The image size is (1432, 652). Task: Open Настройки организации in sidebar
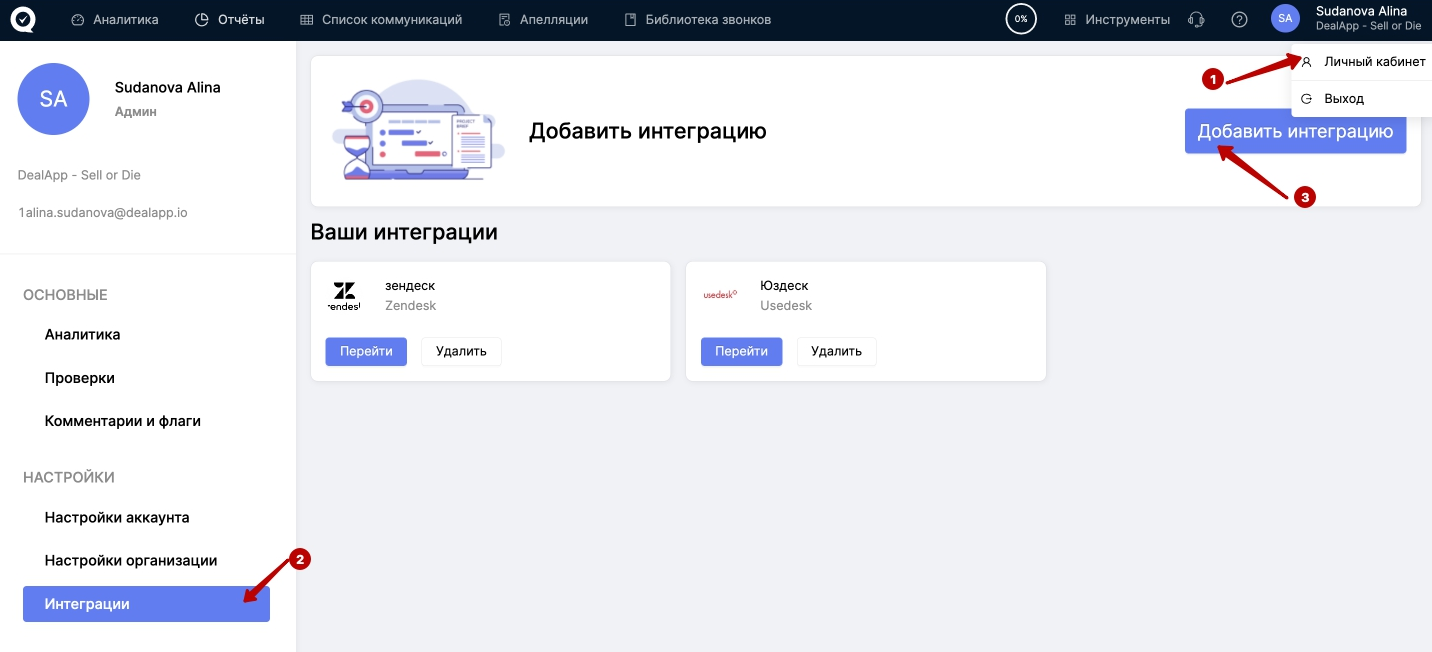(131, 561)
